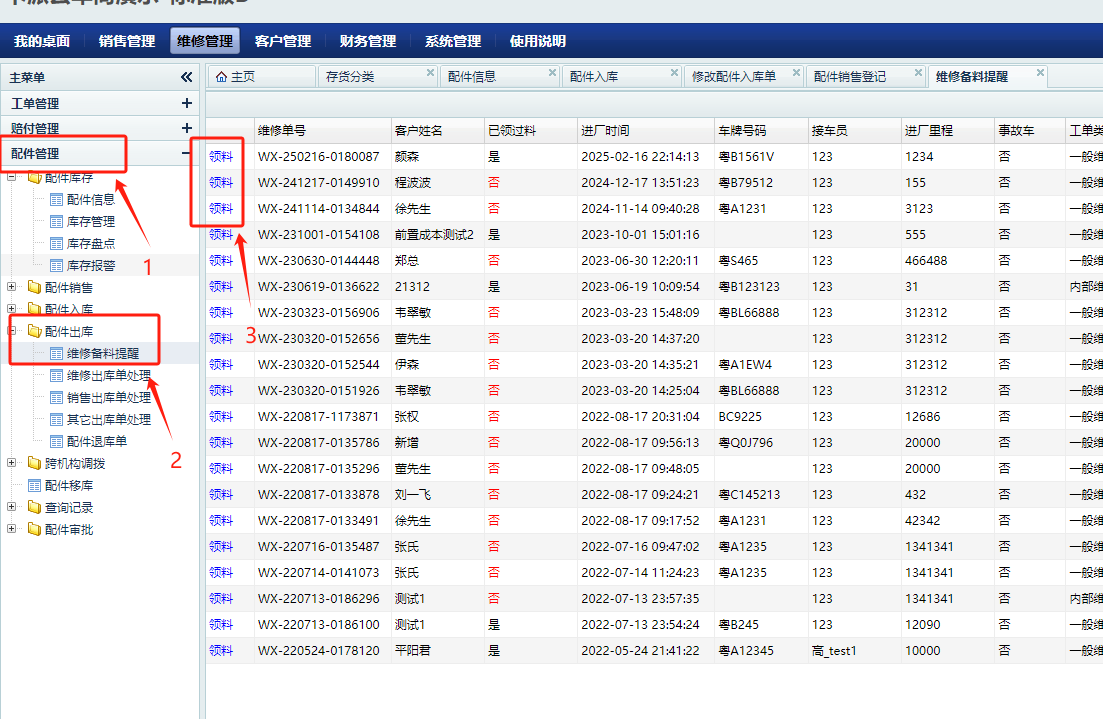
Task: Collapse the main menu sidebar panel
Action: click(186, 77)
